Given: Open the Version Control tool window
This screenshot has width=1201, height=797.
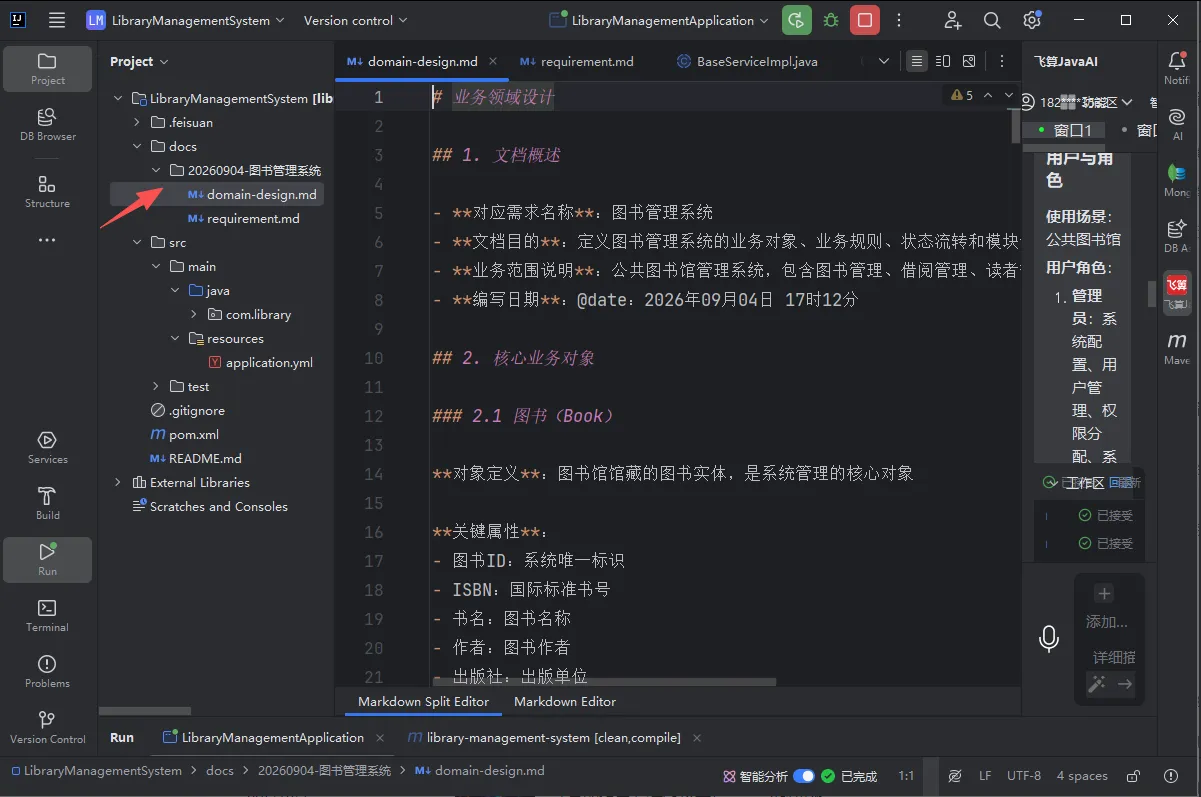Looking at the screenshot, I should 47,728.
